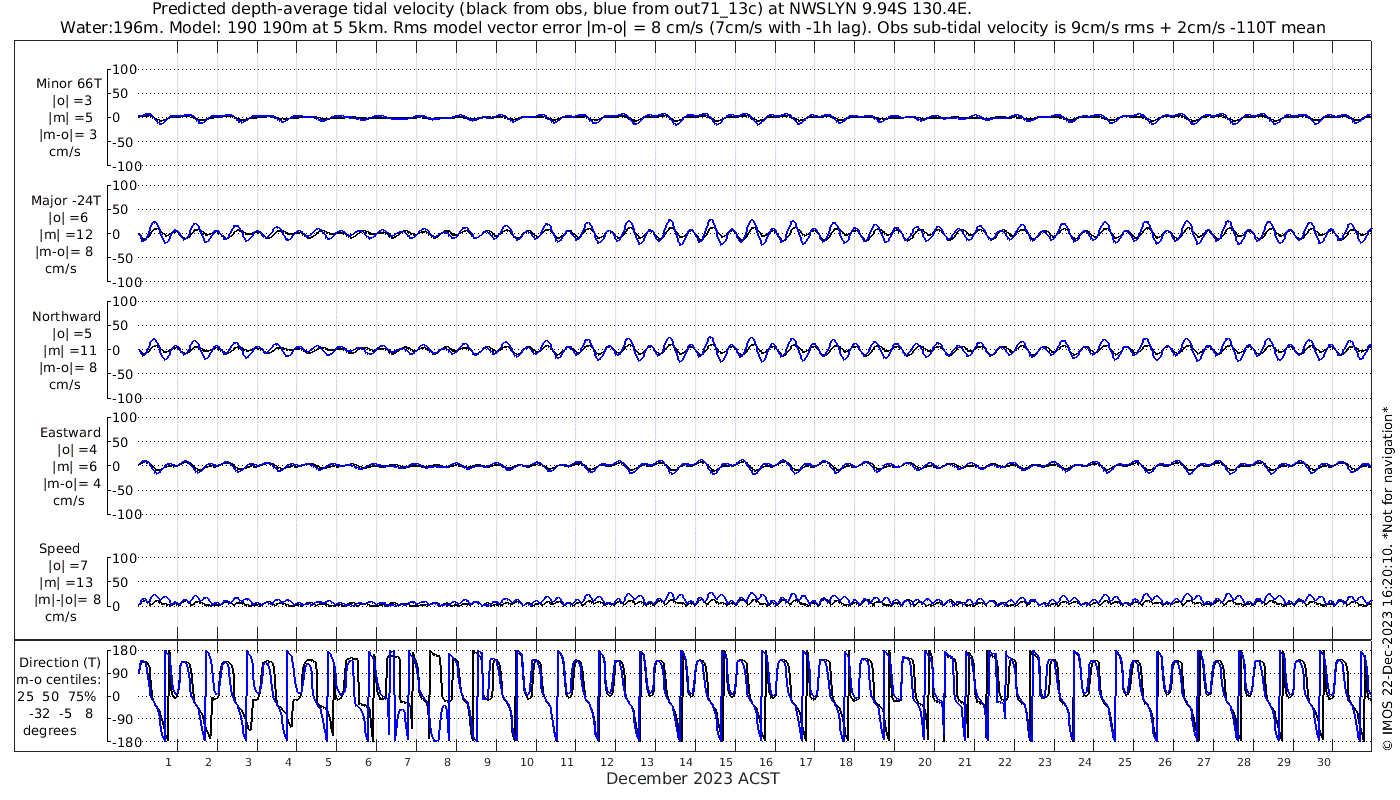This screenshot has width=1400, height=800.
Task: Click the '-32 -5 8' centile values
Action: pyautogui.click(x=60, y=713)
